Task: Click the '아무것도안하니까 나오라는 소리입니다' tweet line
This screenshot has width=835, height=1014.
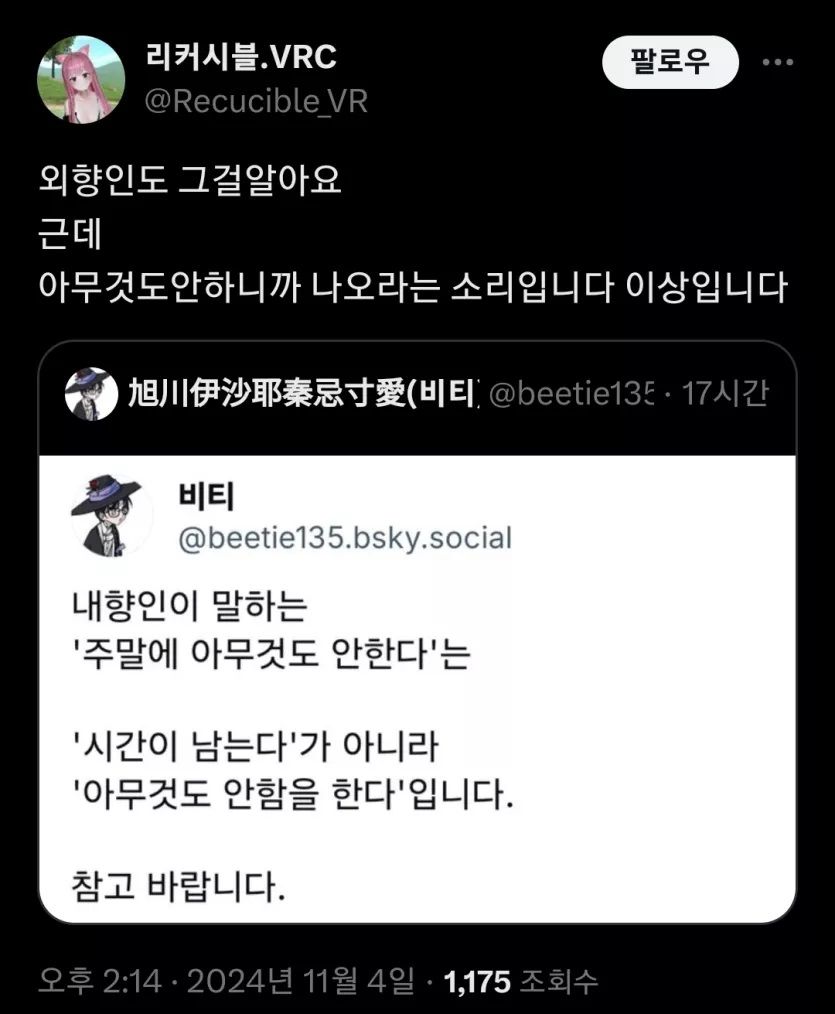Action: (413, 288)
